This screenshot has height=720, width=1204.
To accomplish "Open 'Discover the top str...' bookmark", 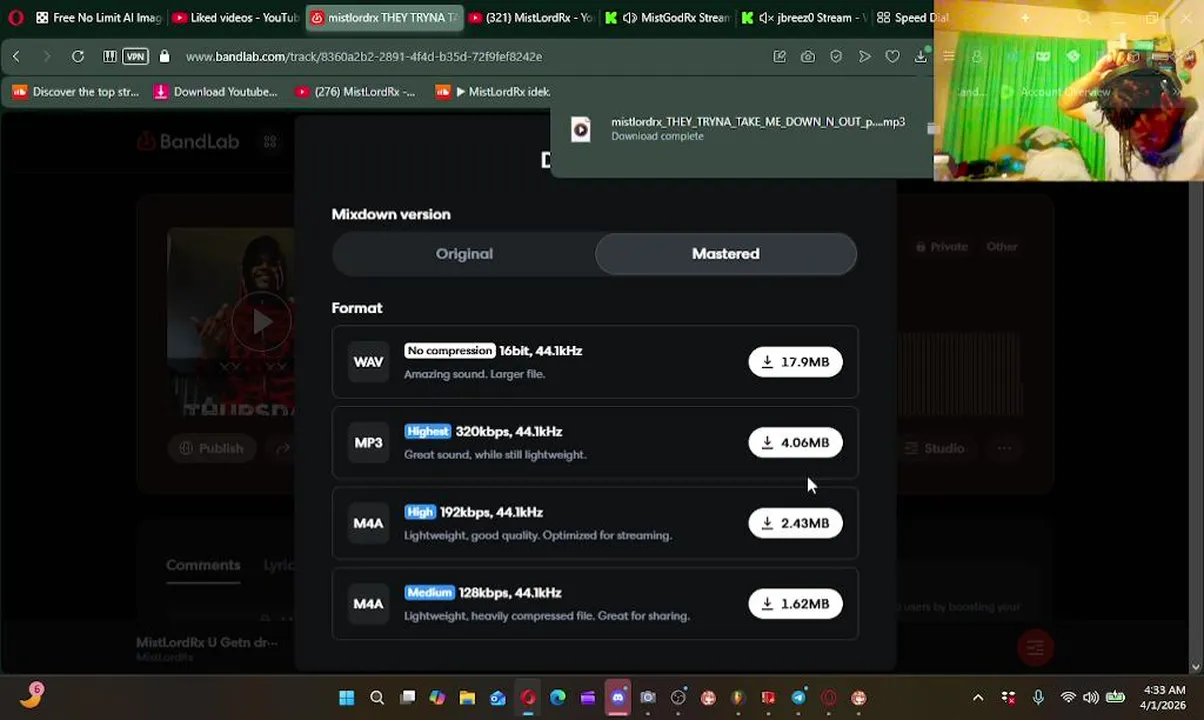I will pyautogui.click(x=76, y=92).
